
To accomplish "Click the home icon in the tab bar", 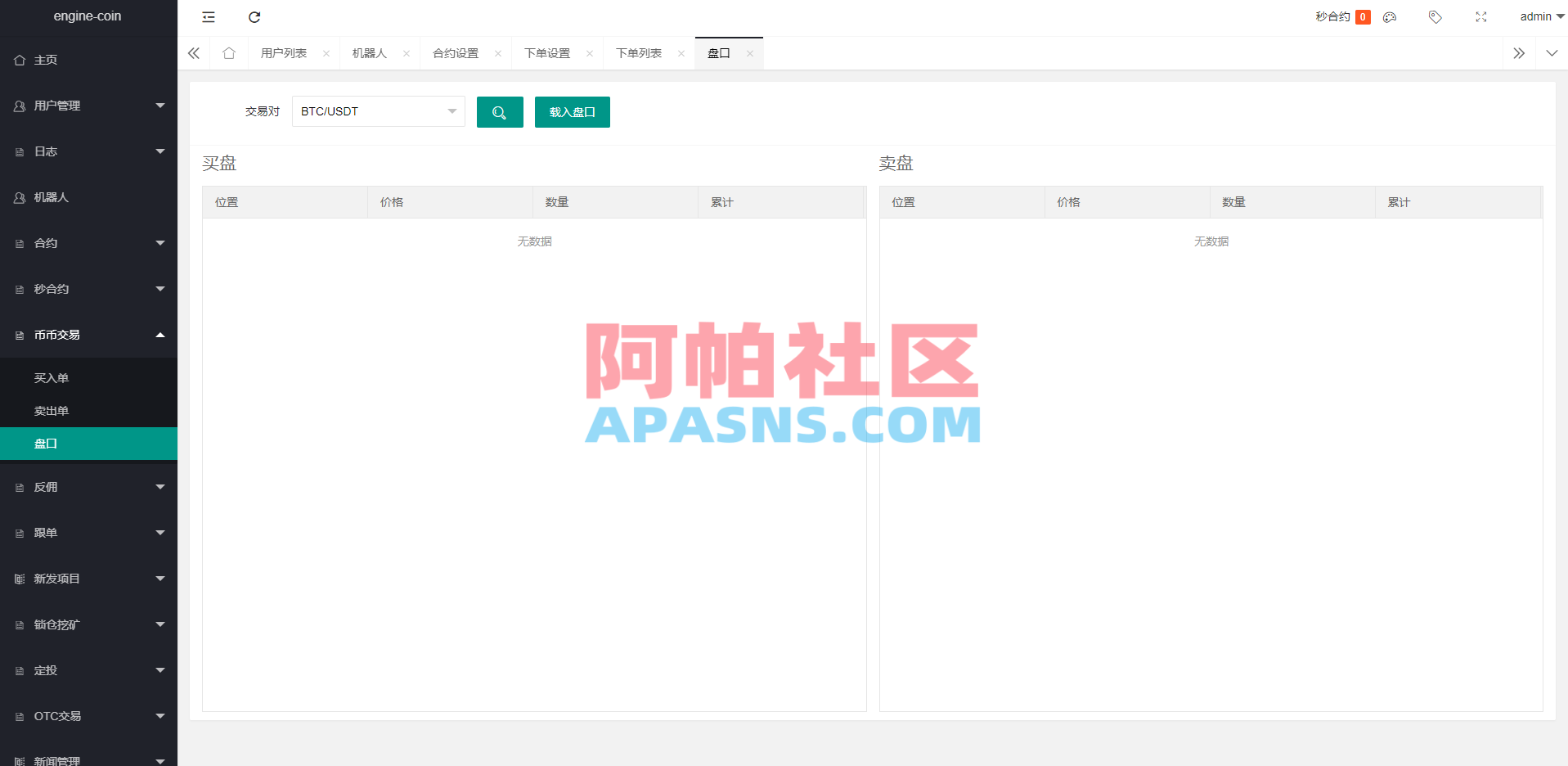I will click(x=228, y=52).
